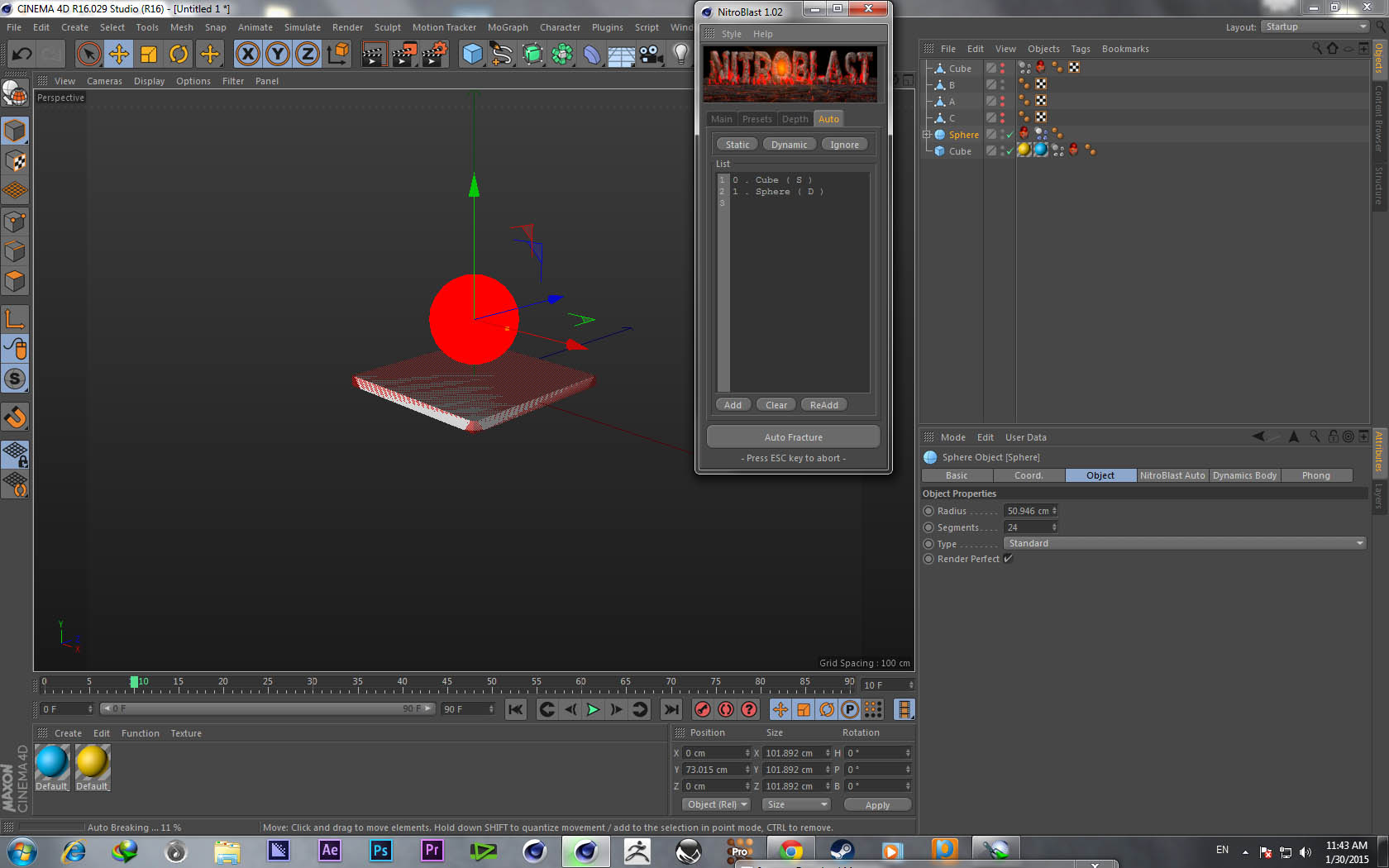Screen dimensions: 1389x868
Task: Play the animation forwards
Action: (593, 709)
